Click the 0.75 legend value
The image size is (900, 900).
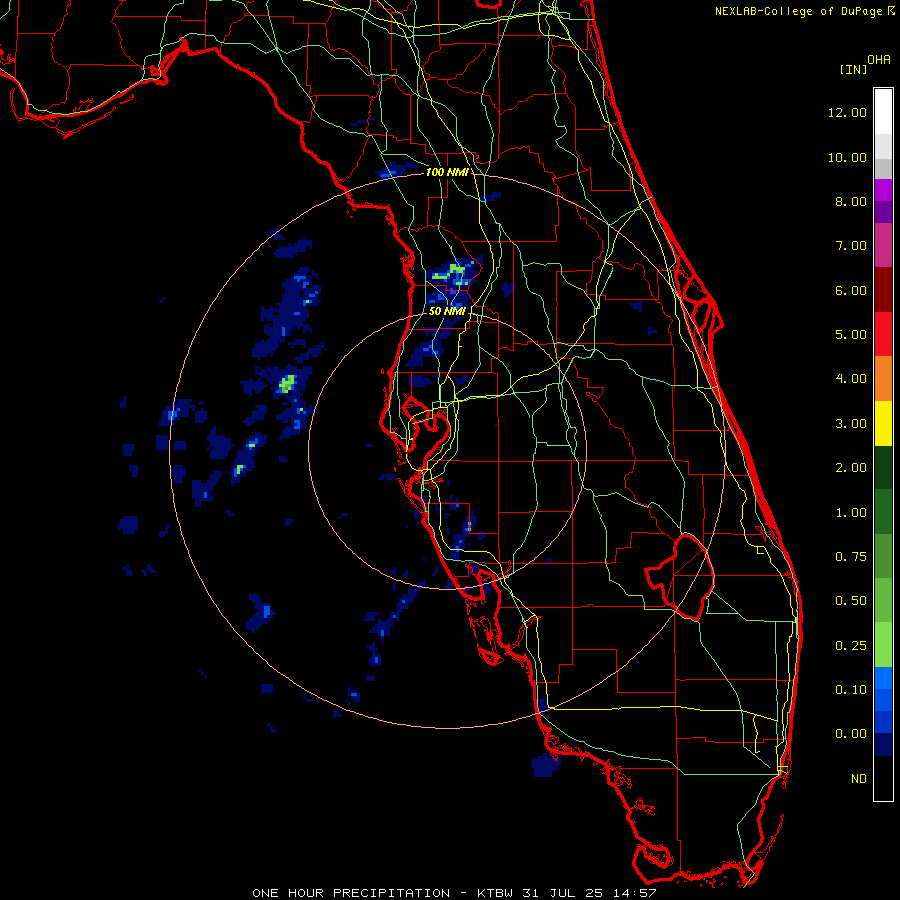tap(851, 557)
